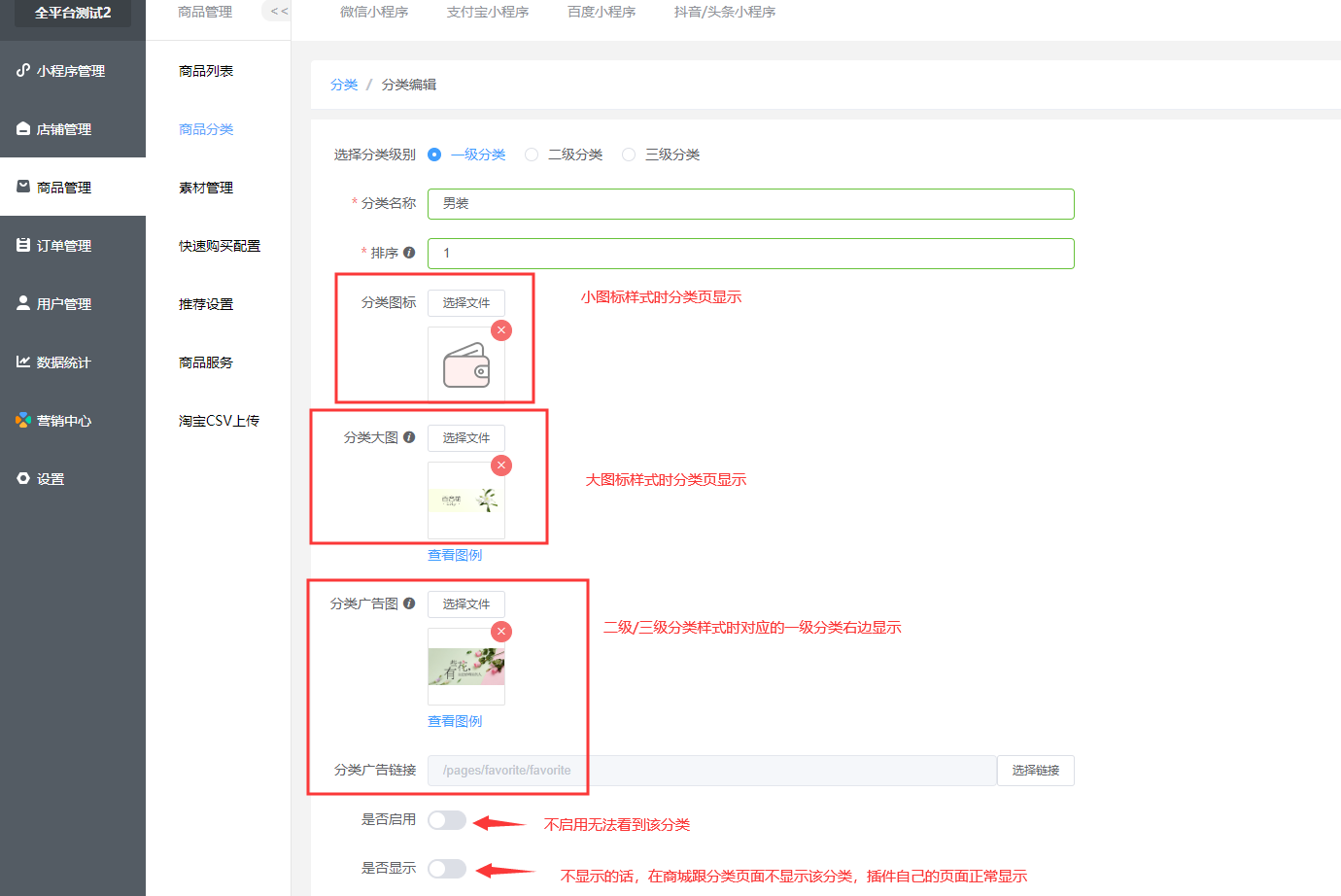Open 设置 in the left sidebar

(x=51, y=479)
